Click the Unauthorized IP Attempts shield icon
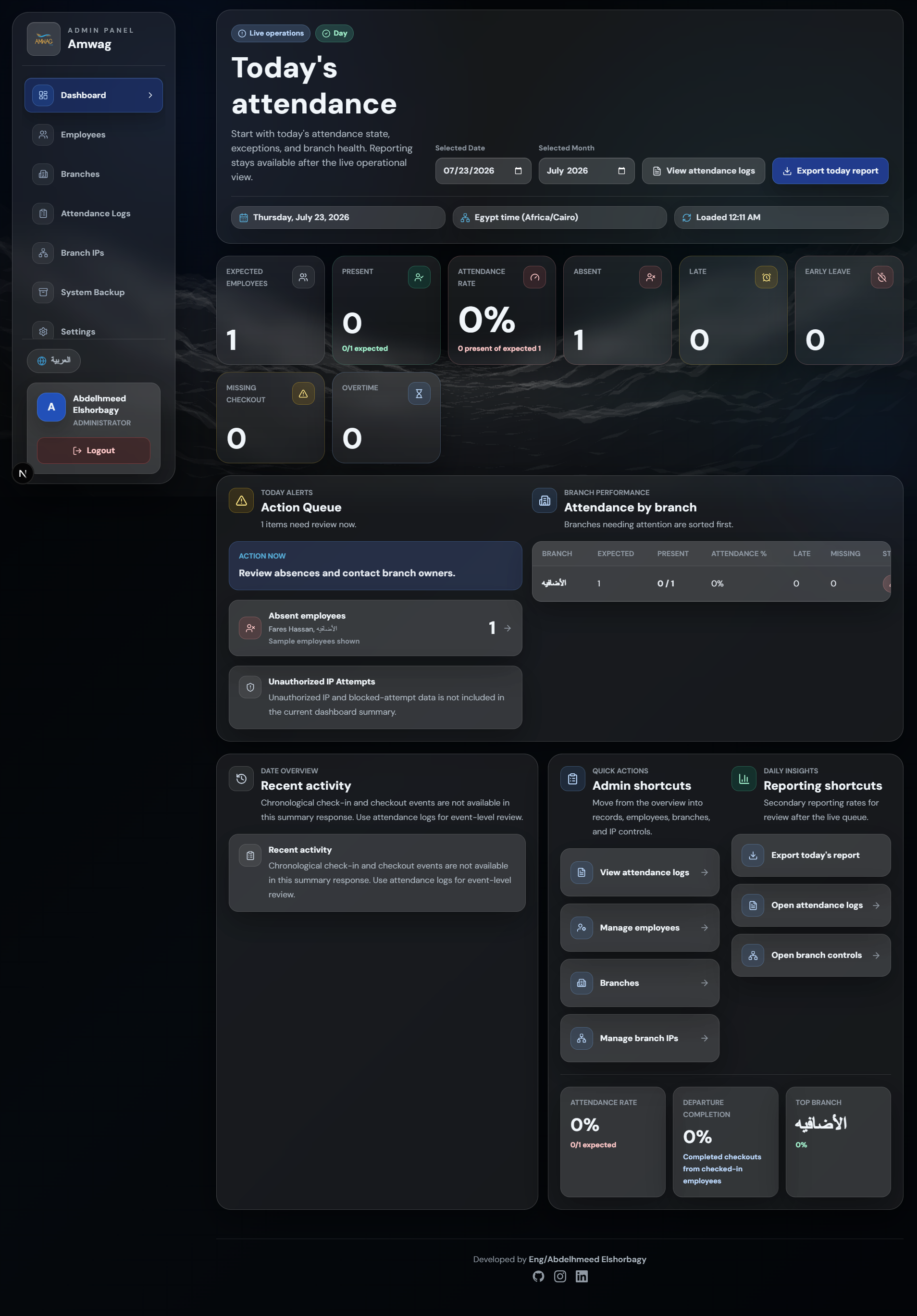917x1316 pixels. [250, 688]
